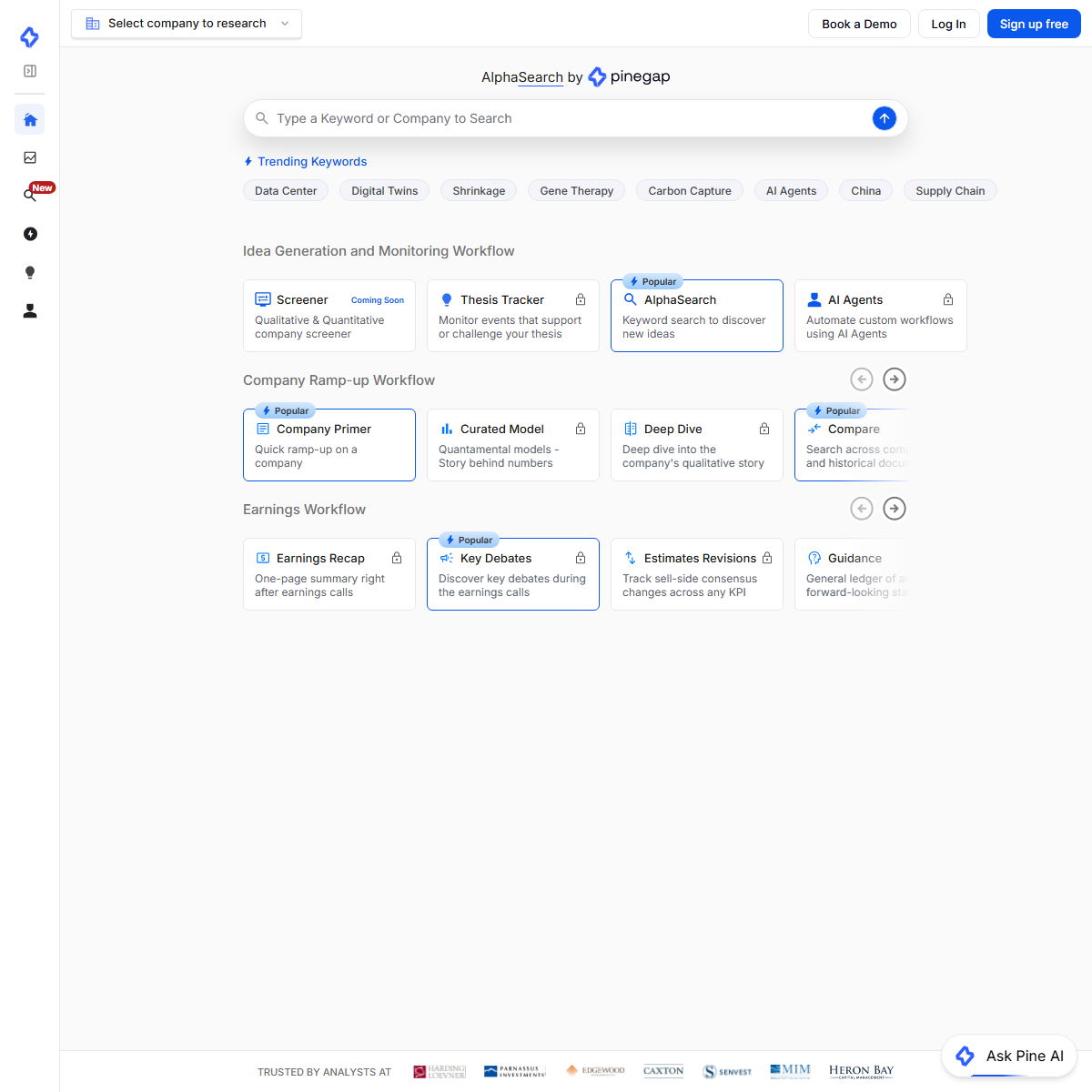1092x1092 pixels.
Task: Click the lock icon on Curated Model
Action: pyautogui.click(x=581, y=429)
